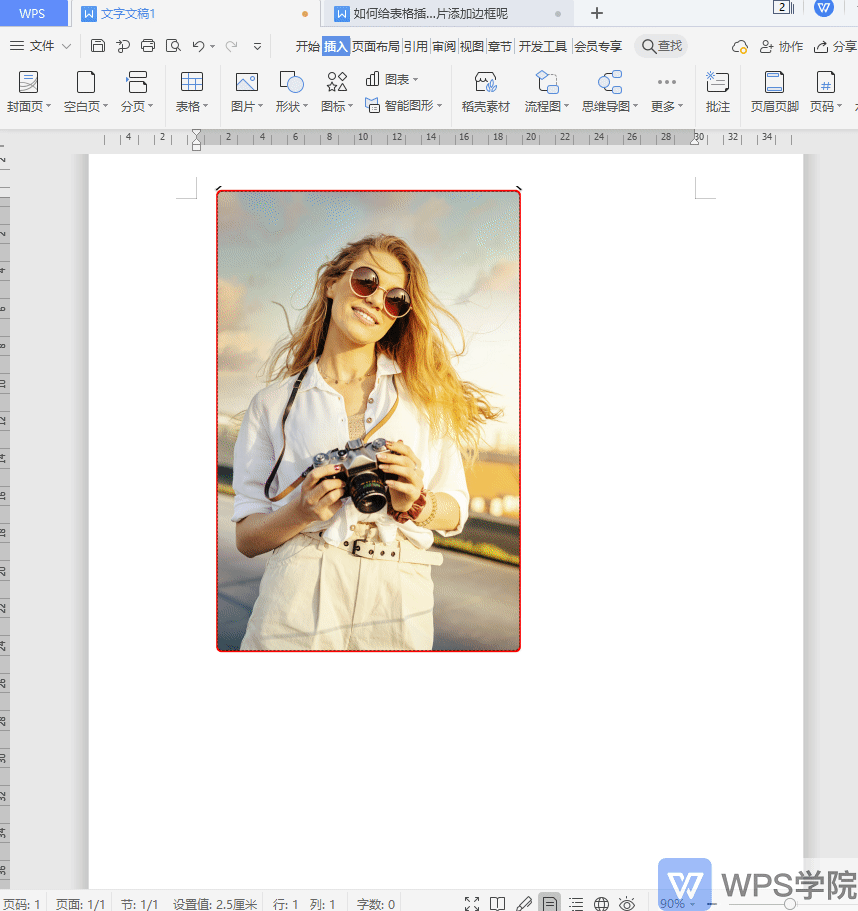Click the cloud sync icon
This screenshot has height=911, width=858.
tap(739, 46)
